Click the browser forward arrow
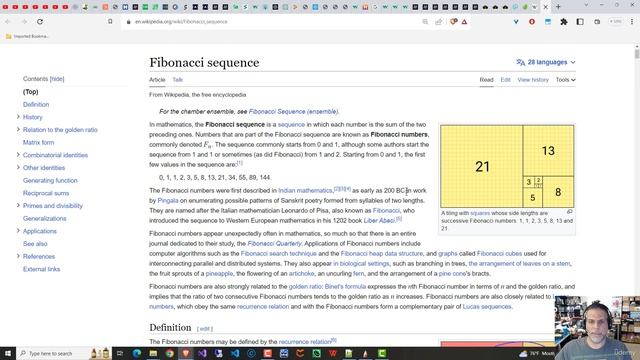 point(24,22)
